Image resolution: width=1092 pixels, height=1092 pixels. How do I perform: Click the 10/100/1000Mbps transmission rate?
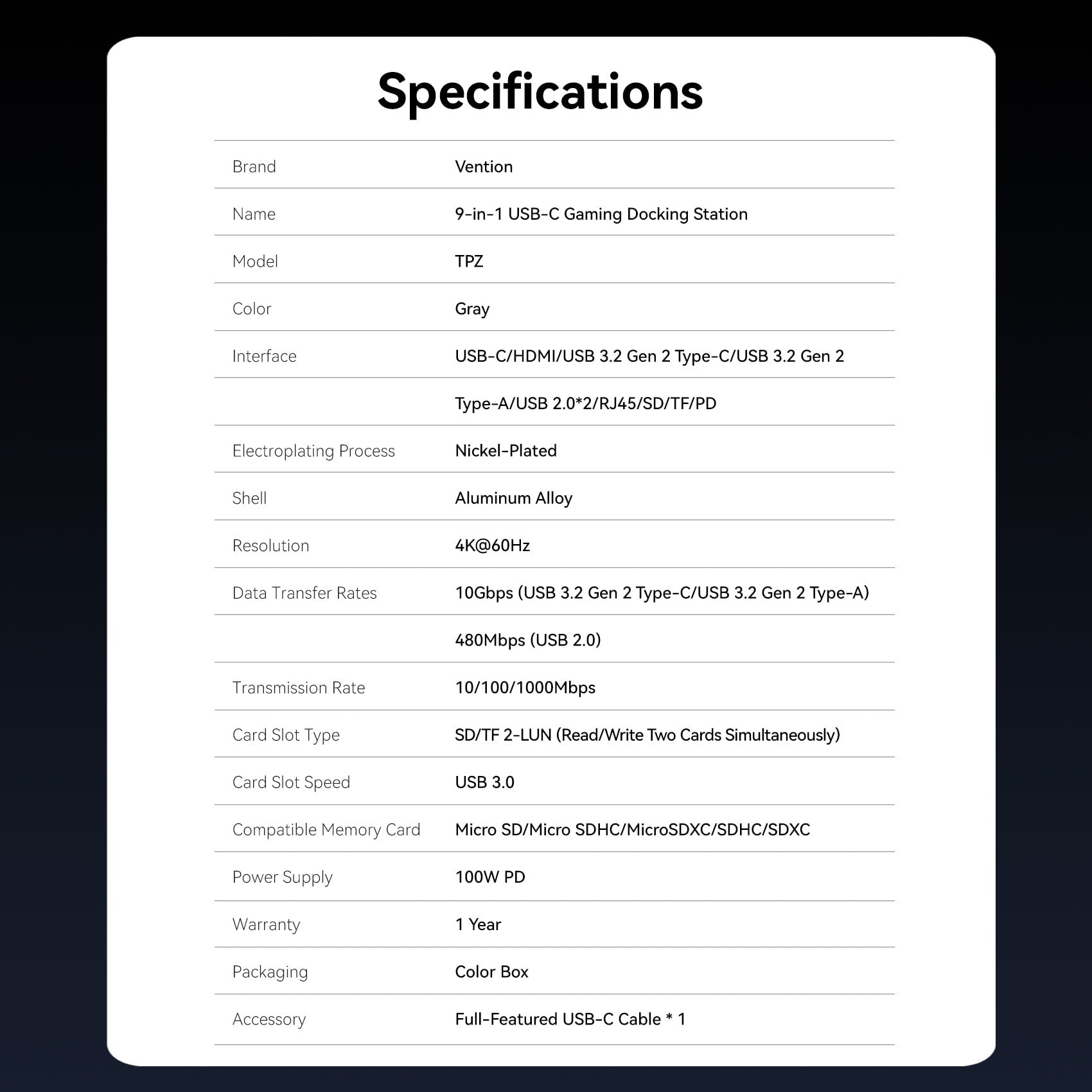pos(525,688)
